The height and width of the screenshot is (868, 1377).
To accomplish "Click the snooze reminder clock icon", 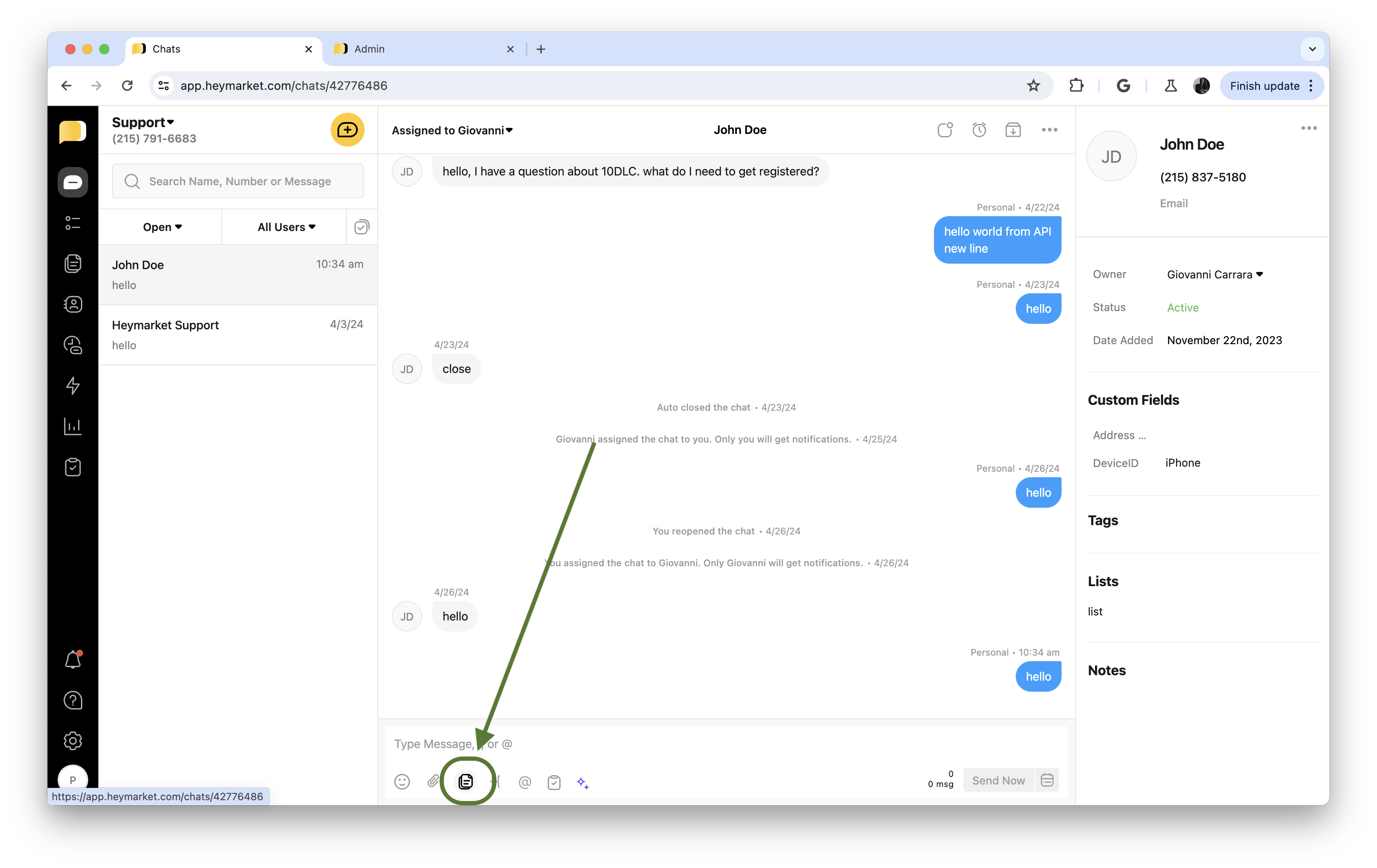I will [979, 130].
